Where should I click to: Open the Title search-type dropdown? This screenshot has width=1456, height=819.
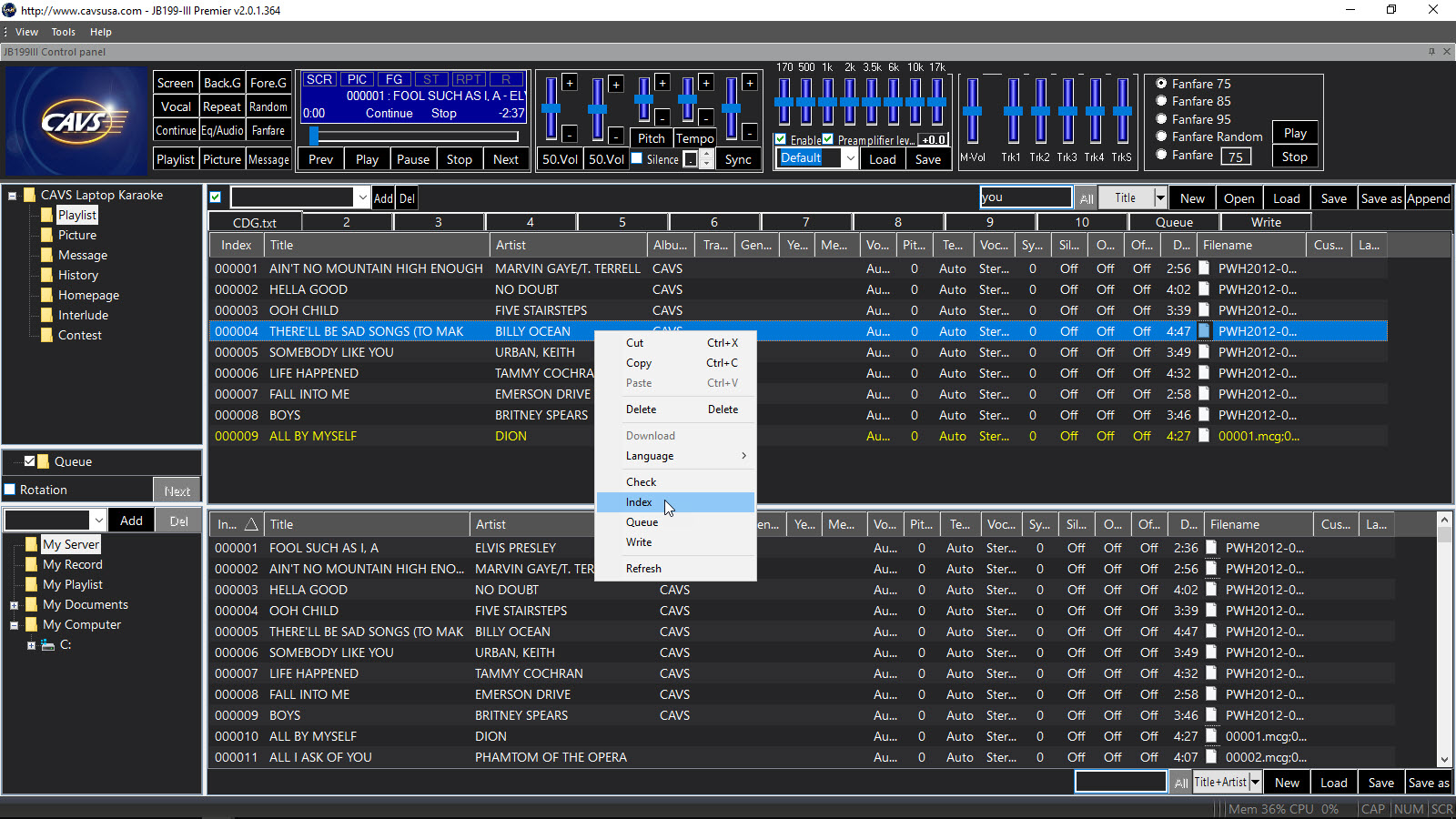[1160, 197]
